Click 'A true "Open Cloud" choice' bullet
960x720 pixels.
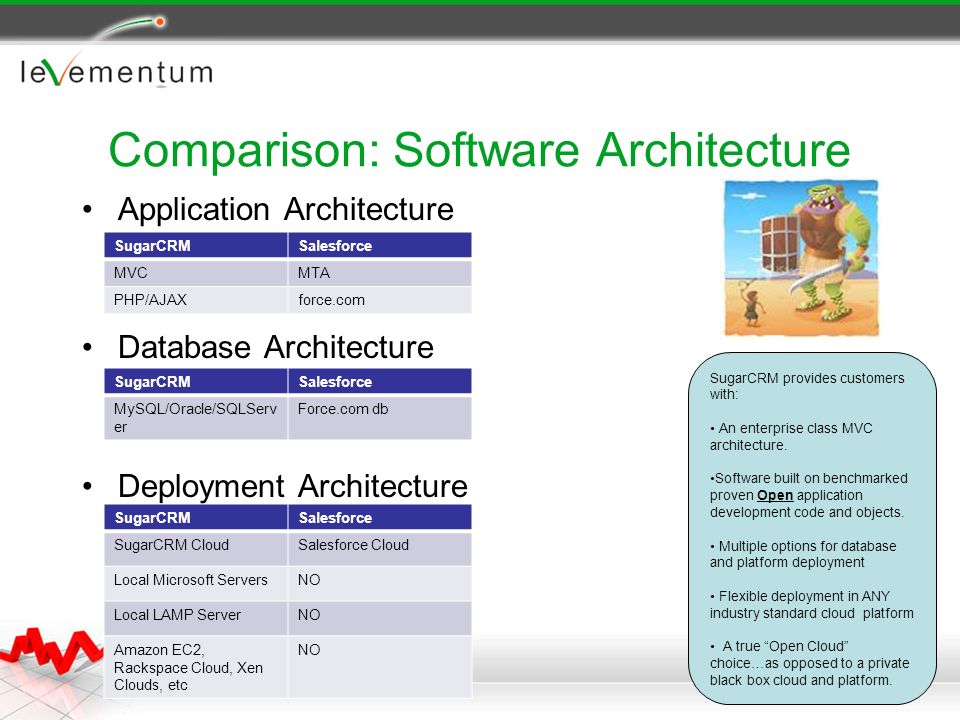point(809,663)
